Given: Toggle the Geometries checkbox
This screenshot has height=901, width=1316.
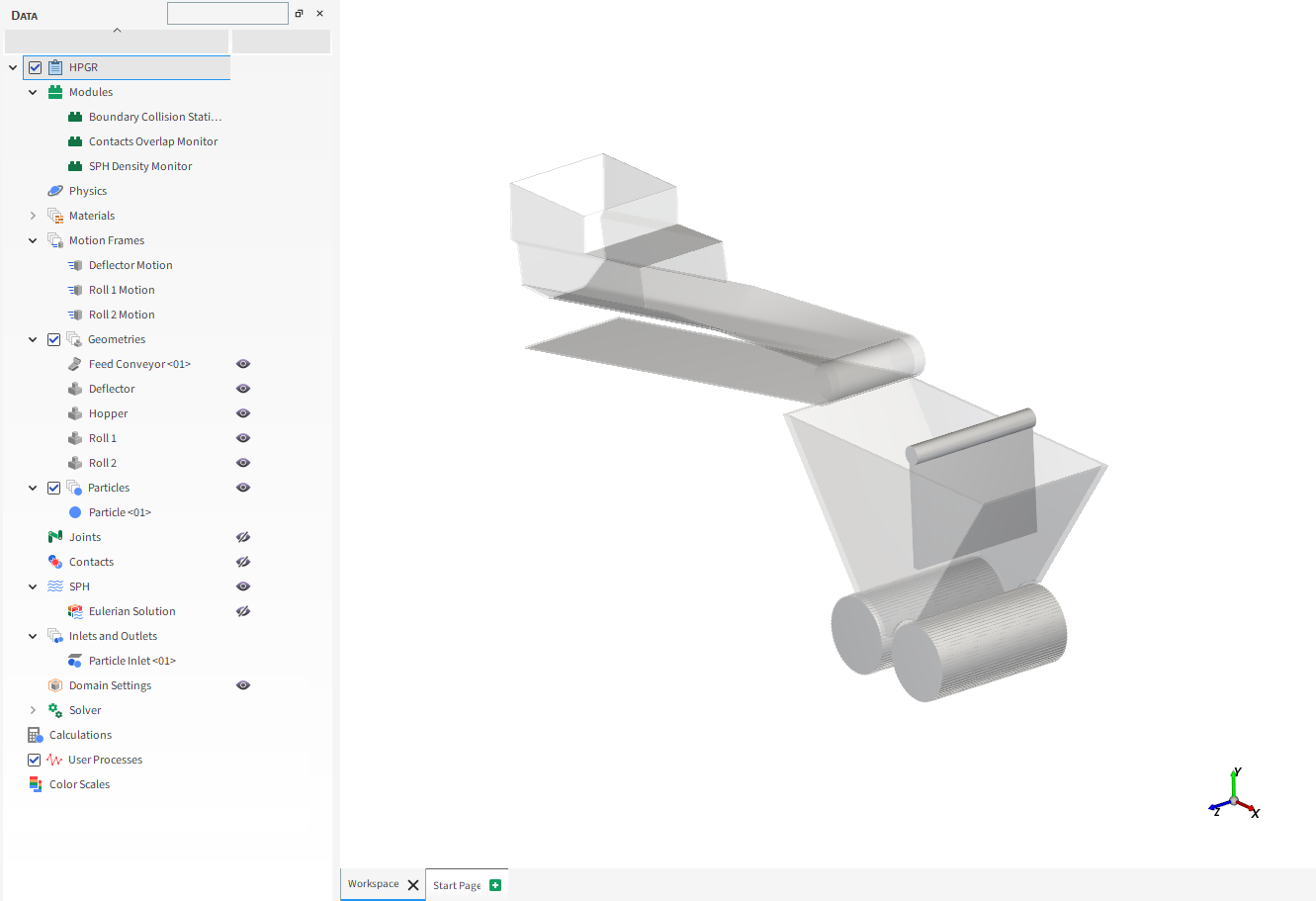Looking at the screenshot, I should pos(54,339).
